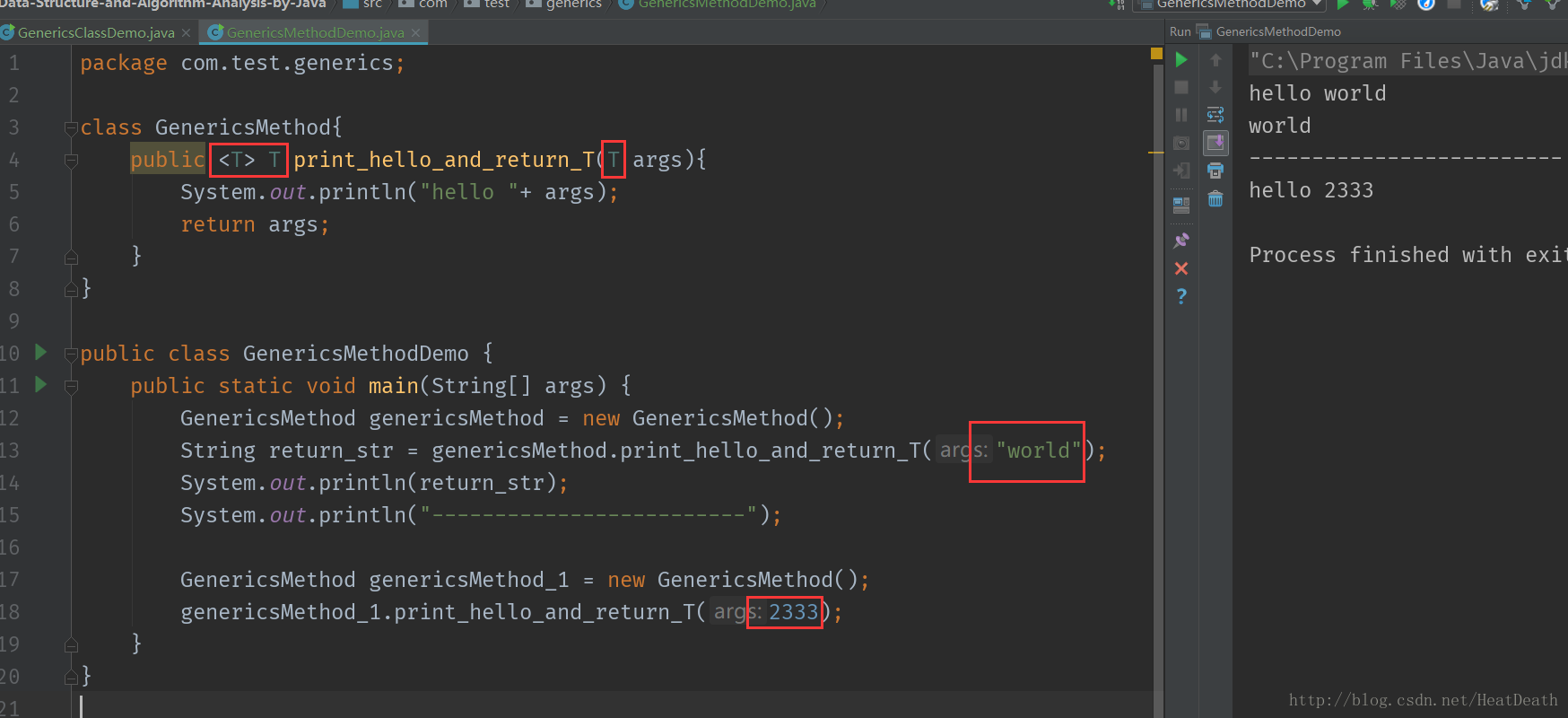Click the fold end marker on line 19
Image resolution: width=1568 pixels, height=718 pixels.
click(72, 645)
